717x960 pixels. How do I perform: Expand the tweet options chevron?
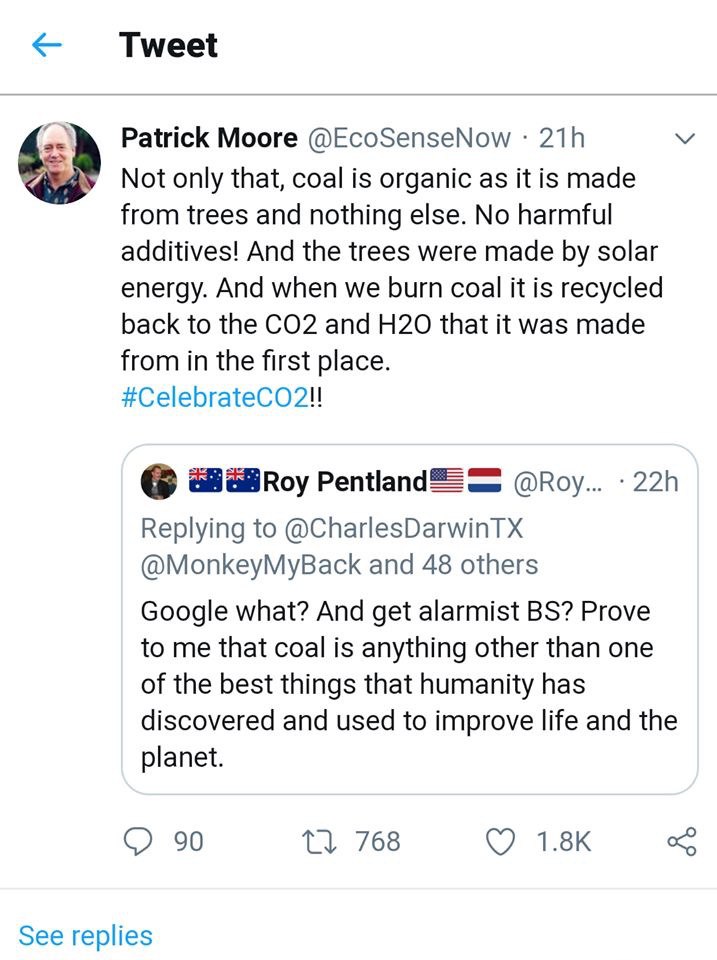[x=686, y=140]
